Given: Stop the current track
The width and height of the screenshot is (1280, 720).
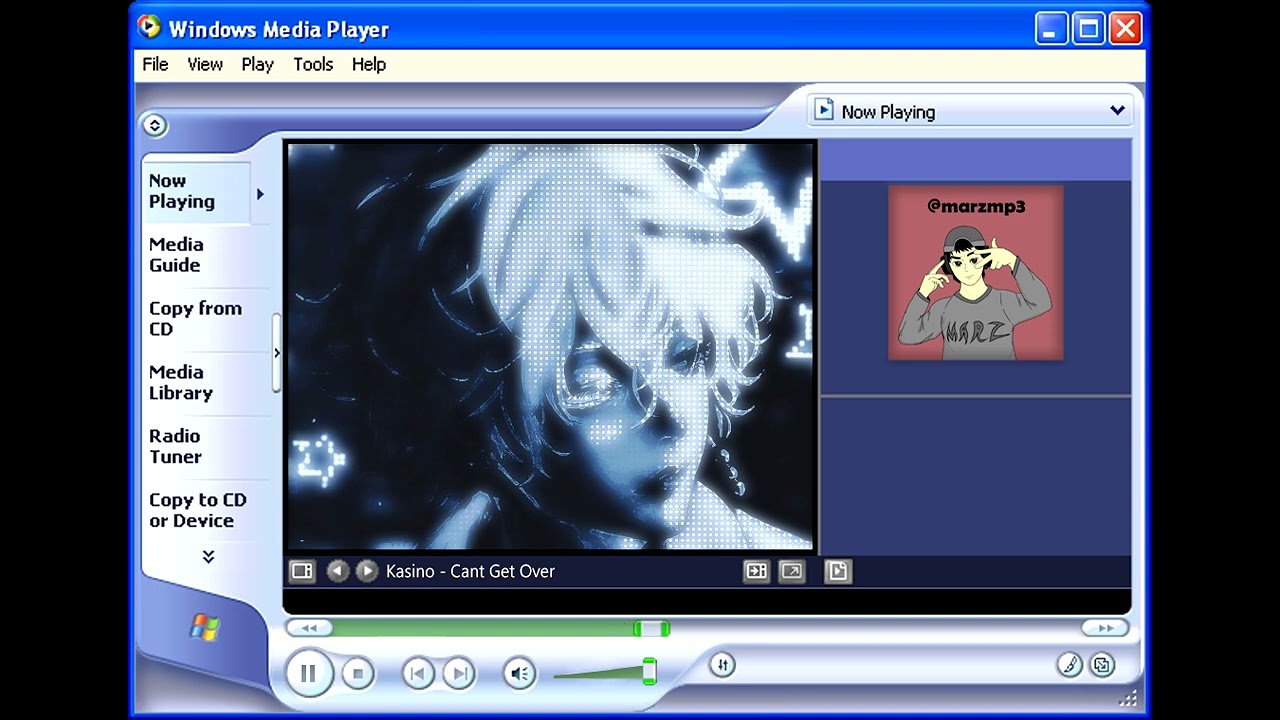Looking at the screenshot, I should (x=358, y=674).
